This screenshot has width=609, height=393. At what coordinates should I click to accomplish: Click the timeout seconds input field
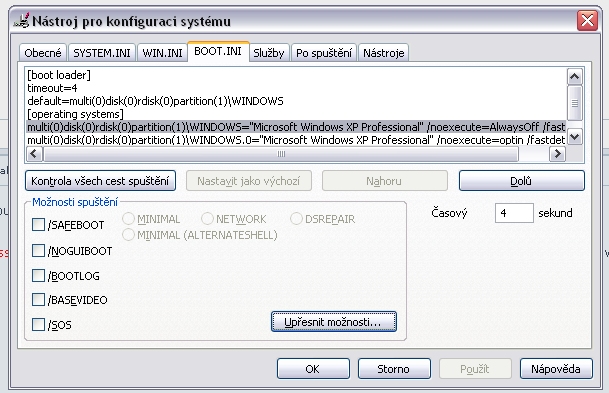[514, 213]
